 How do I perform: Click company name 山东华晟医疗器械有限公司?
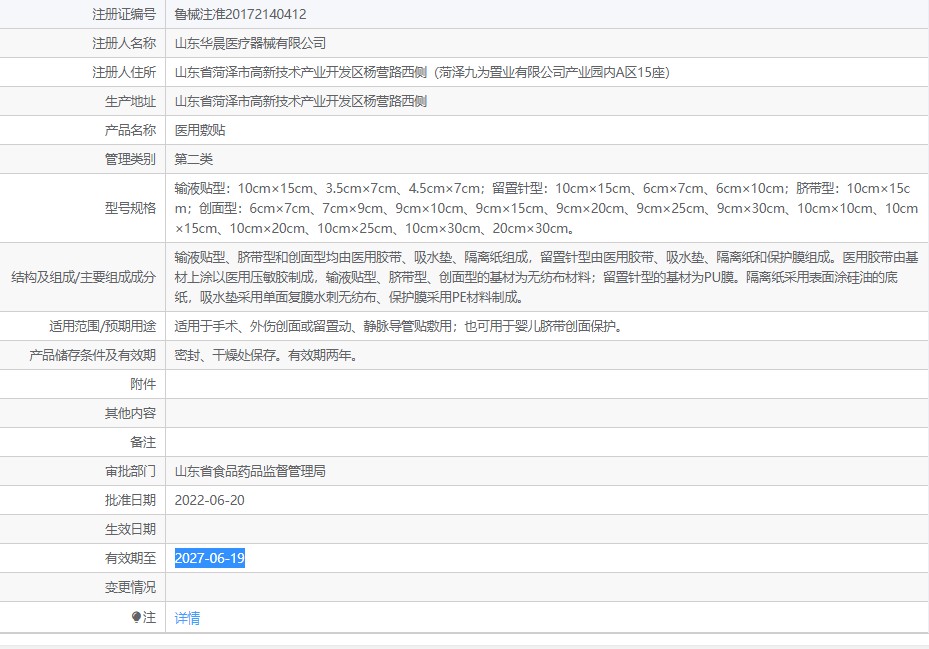pos(250,43)
